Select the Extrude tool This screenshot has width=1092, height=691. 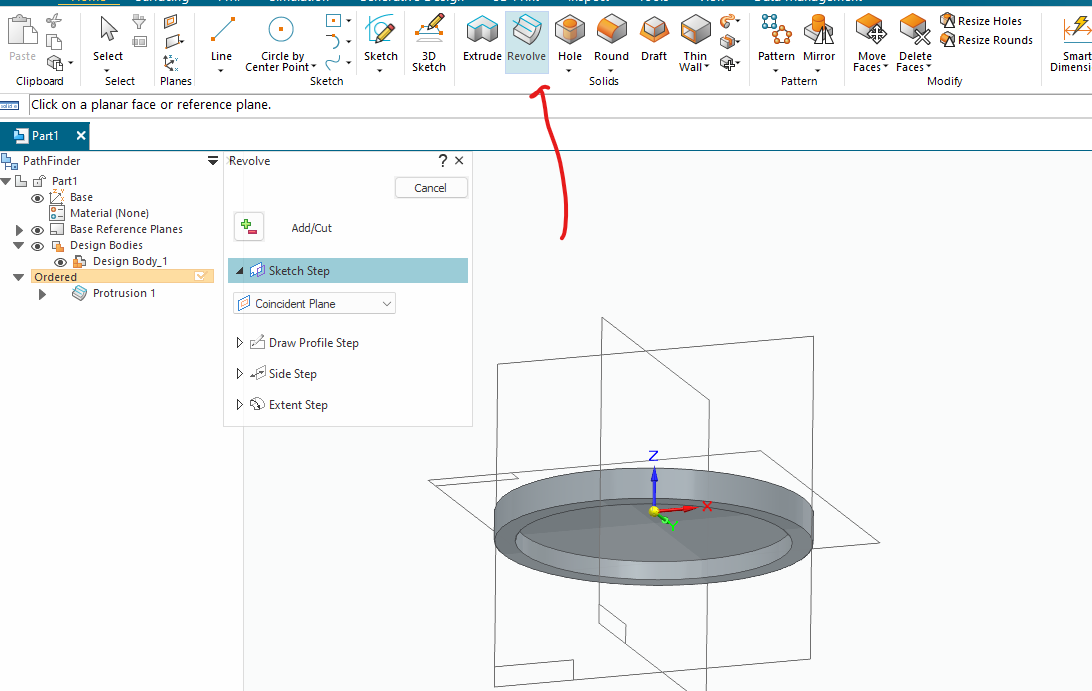coord(482,38)
